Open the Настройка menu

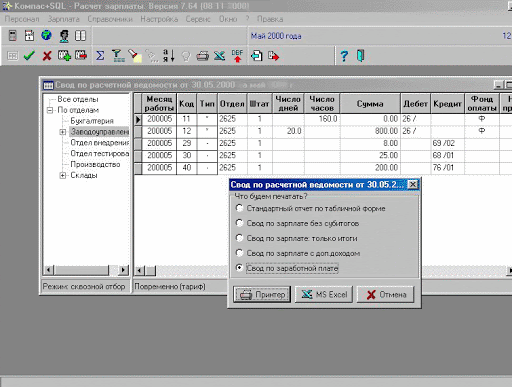coord(159,19)
